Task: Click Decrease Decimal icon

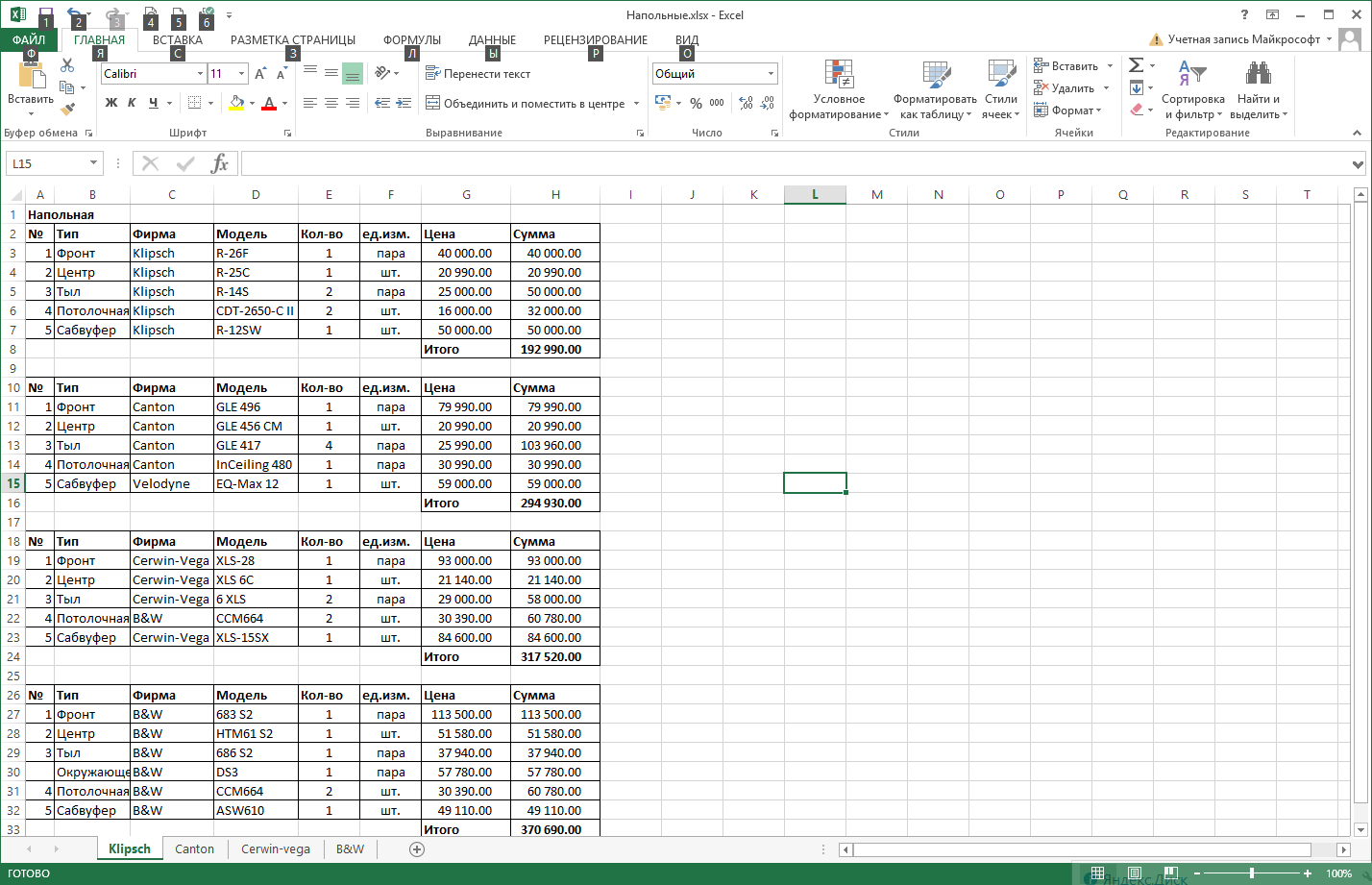Action: [x=767, y=103]
